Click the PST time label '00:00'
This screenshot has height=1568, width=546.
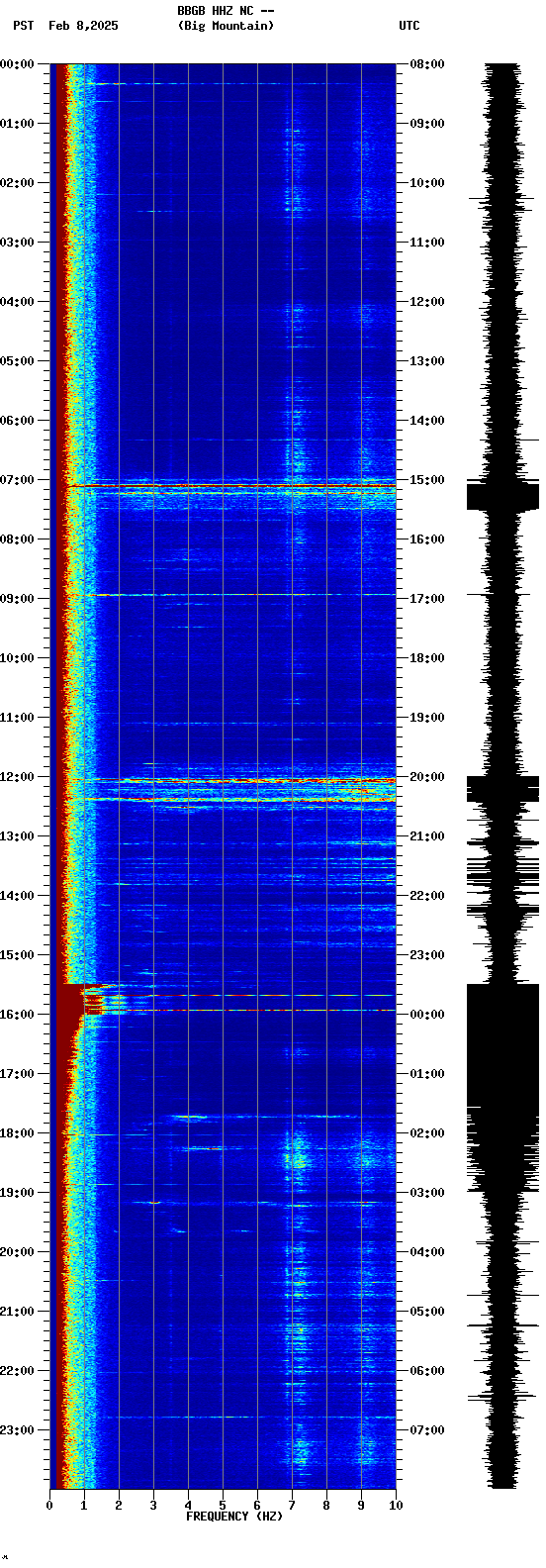18,64
